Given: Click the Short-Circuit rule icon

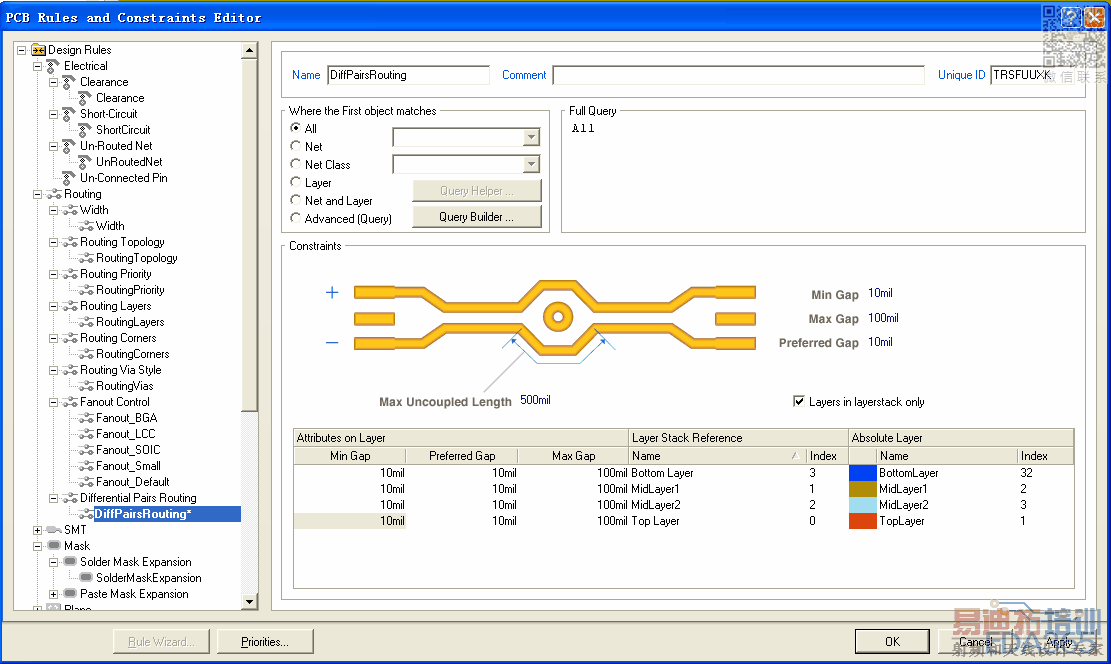Looking at the screenshot, I should (69, 114).
